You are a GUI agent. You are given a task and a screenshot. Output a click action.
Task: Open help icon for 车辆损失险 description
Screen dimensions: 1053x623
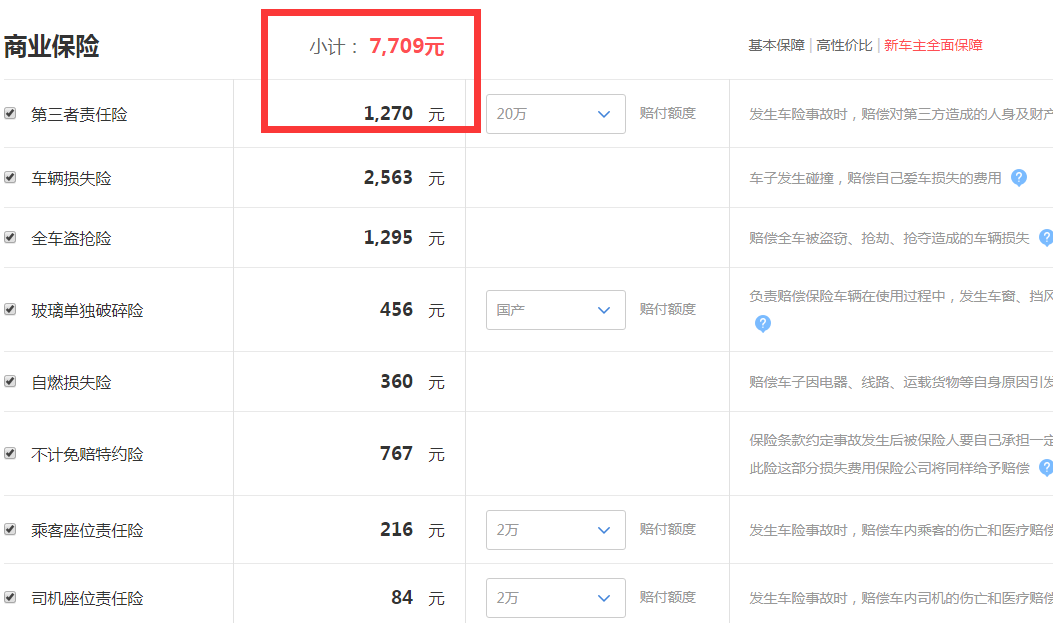point(1019,178)
